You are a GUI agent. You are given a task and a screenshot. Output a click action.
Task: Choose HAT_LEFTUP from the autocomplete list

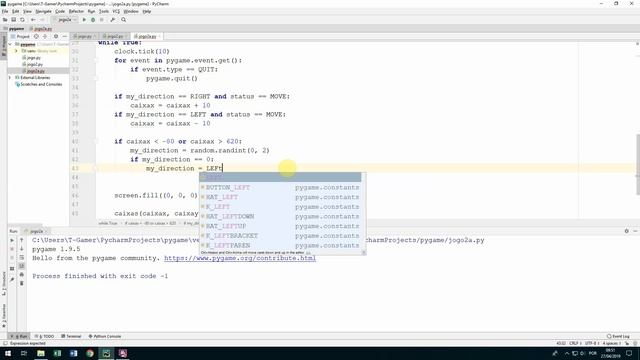click(x=280, y=226)
